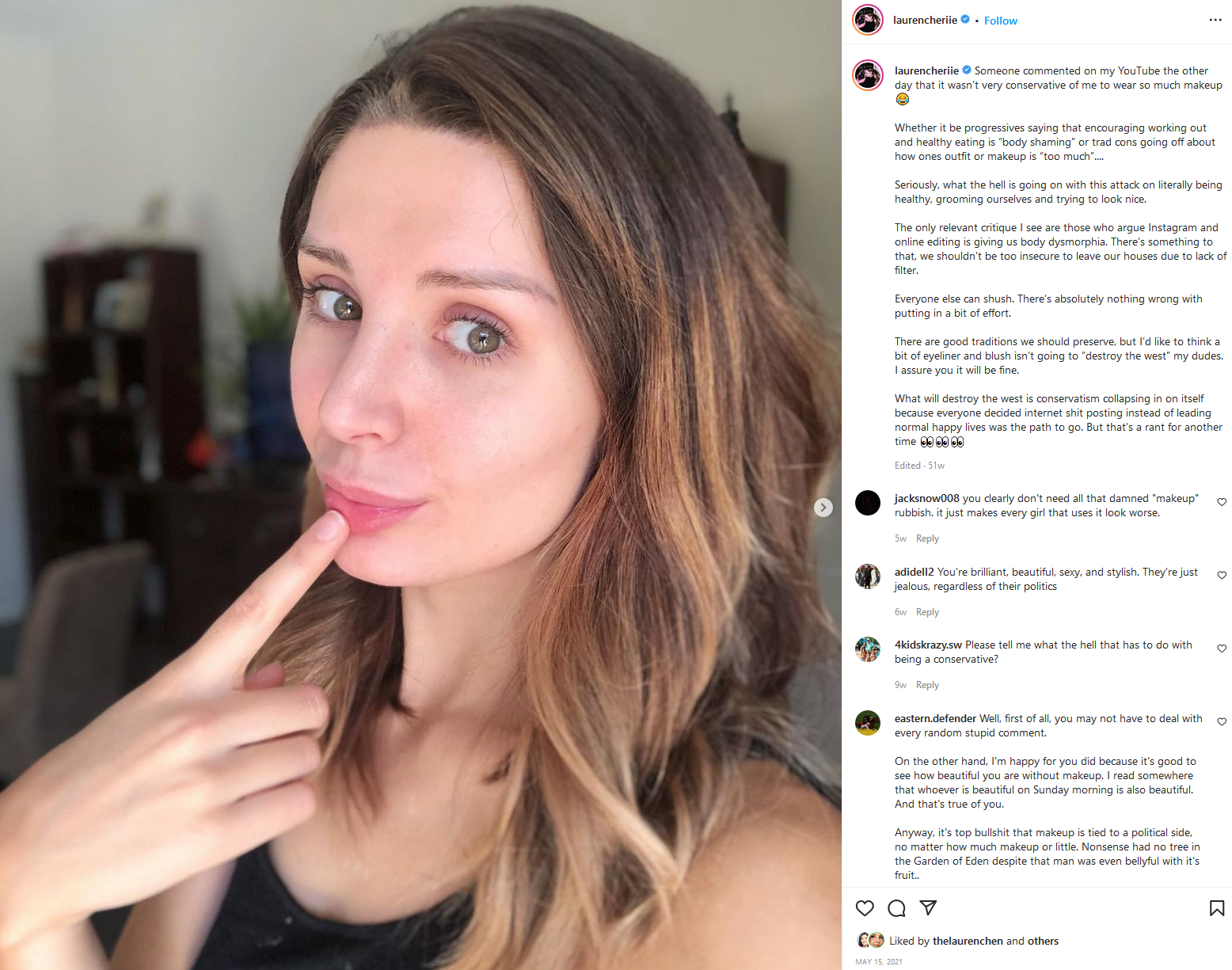Viewport: 1232px width, 970px height.
Task: Save post with bookmark icon
Action: pos(1217,908)
